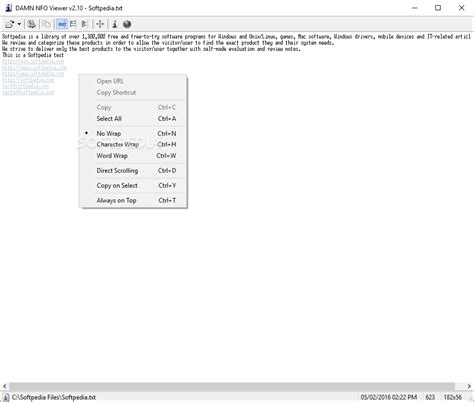Select Character Wrap option in menu
The width and height of the screenshot is (474, 402).
pyautogui.click(x=133, y=144)
